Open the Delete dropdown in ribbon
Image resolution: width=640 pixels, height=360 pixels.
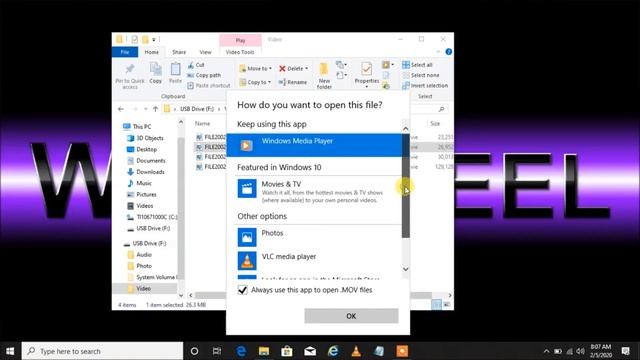293,68
